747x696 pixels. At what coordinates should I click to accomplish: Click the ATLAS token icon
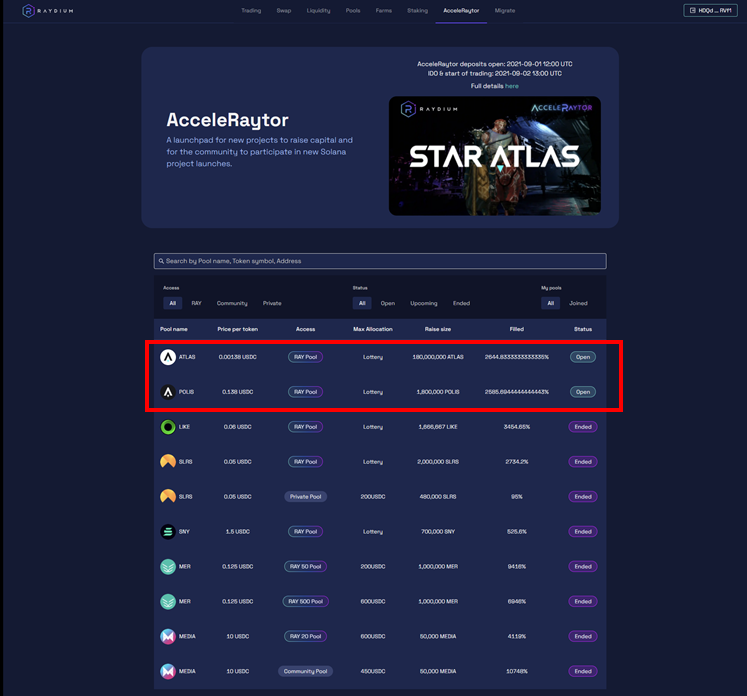coord(168,357)
